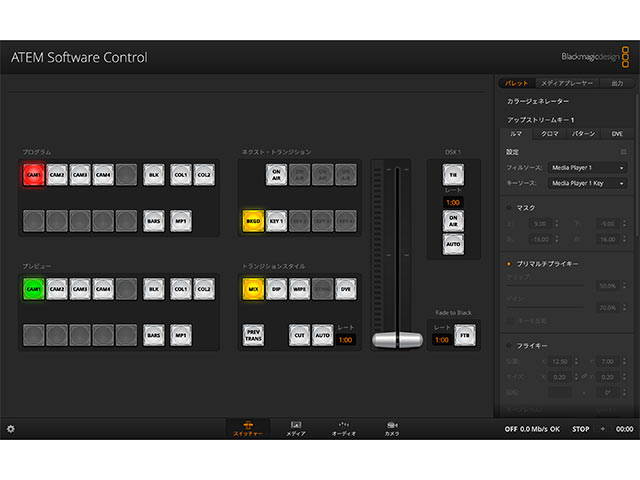
Task: Click the 00:00 timer readout
Action: 624,429
